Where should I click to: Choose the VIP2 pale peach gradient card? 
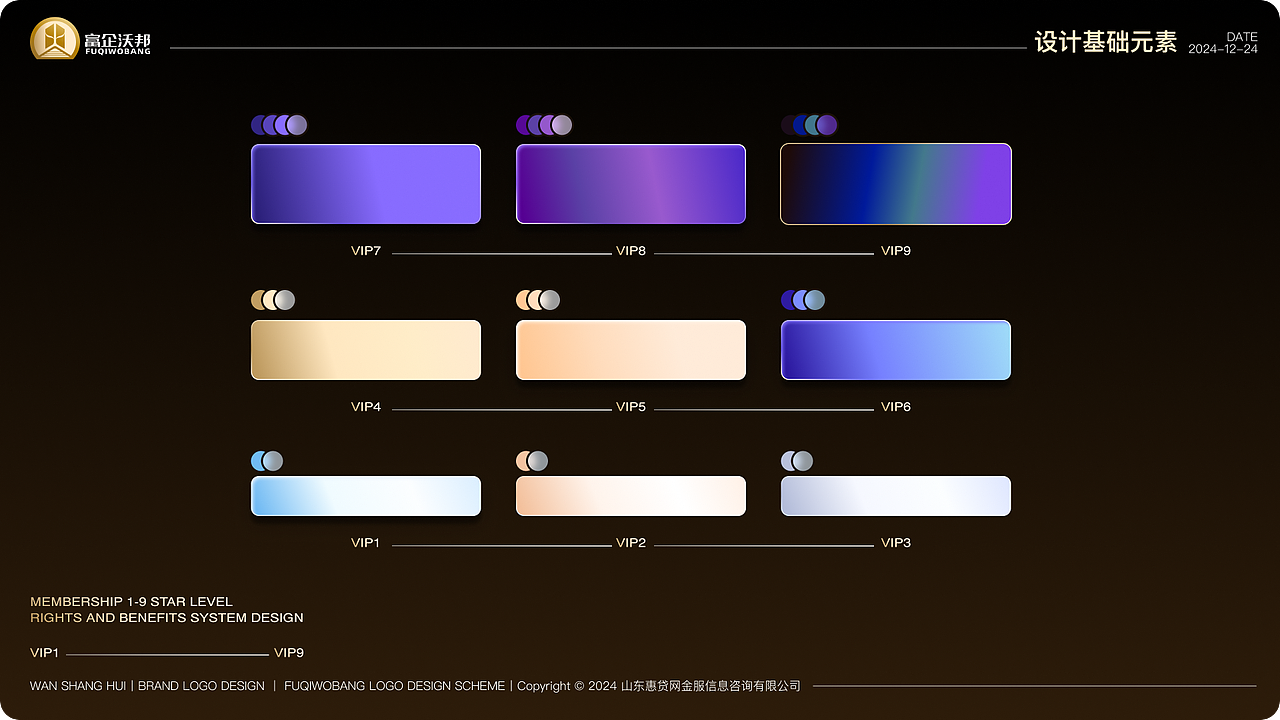pos(631,496)
